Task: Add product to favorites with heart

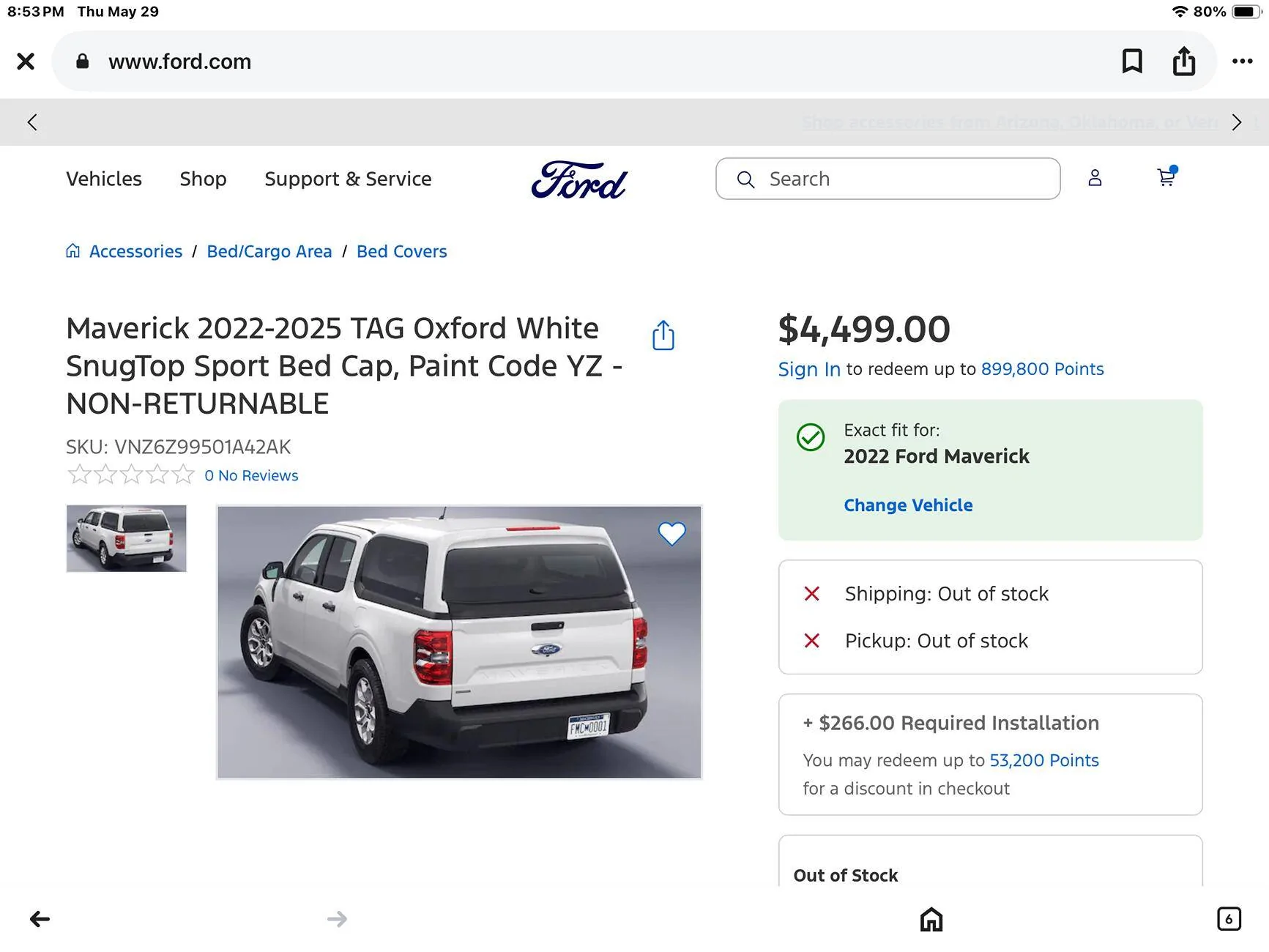Action: point(671,534)
